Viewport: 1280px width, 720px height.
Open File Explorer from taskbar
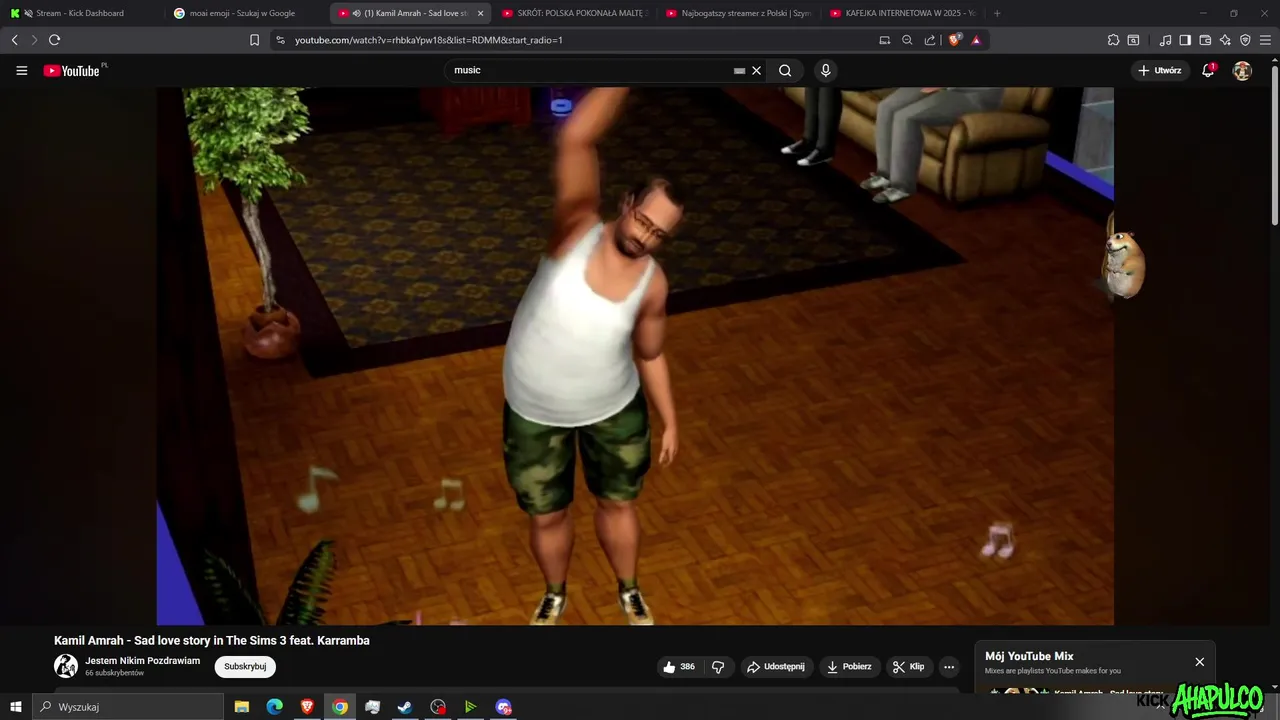pyautogui.click(x=242, y=707)
